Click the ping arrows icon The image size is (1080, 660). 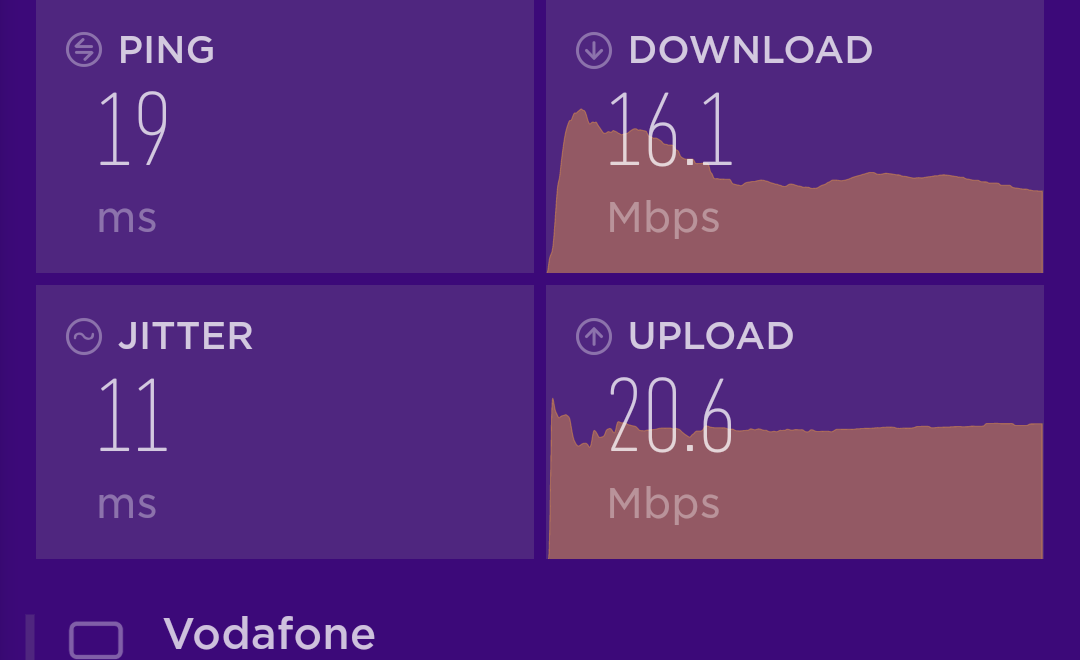(84, 50)
